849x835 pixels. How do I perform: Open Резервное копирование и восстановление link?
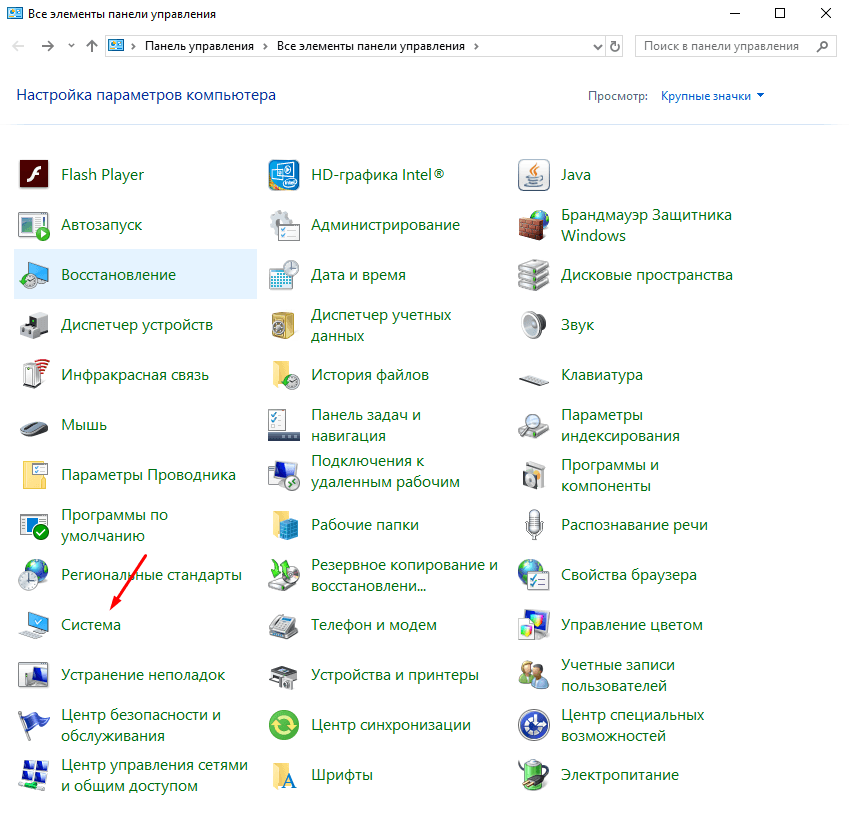(404, 575)
